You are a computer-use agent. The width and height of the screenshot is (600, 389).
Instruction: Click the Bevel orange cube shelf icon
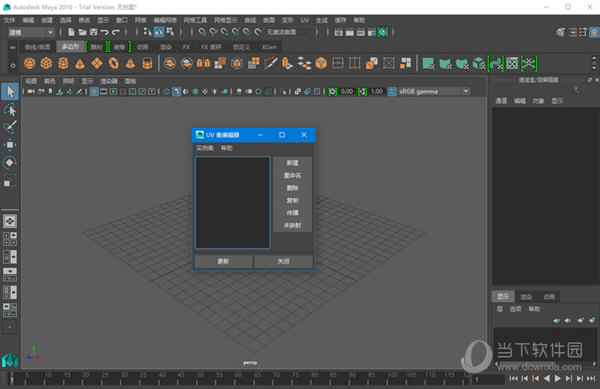[x=321, y=63]
